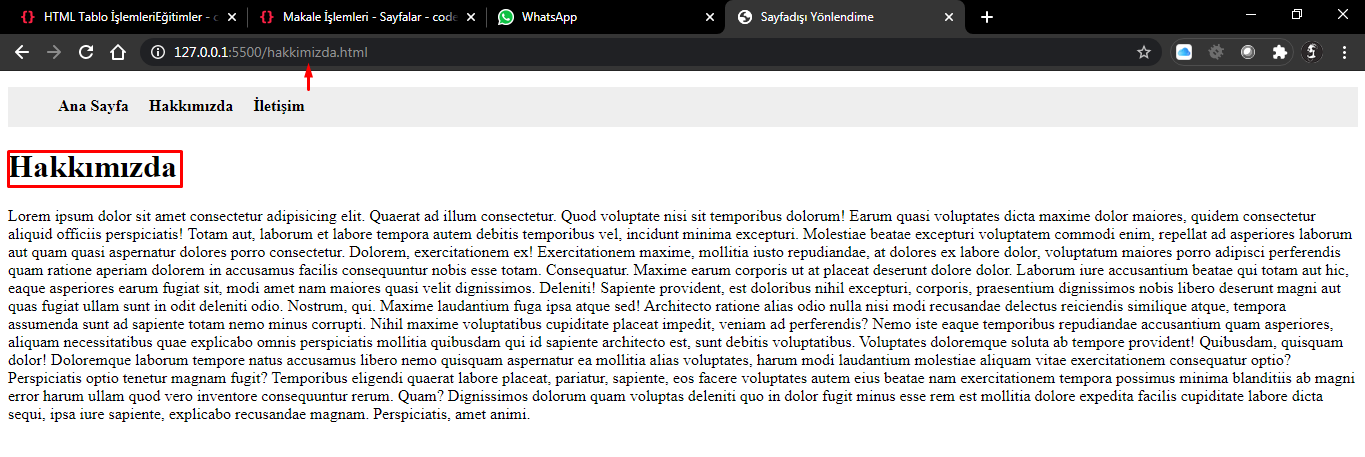Open the iCloud extension
This screenshot has width=1365, height=457.
click(x=1184, y=53)
